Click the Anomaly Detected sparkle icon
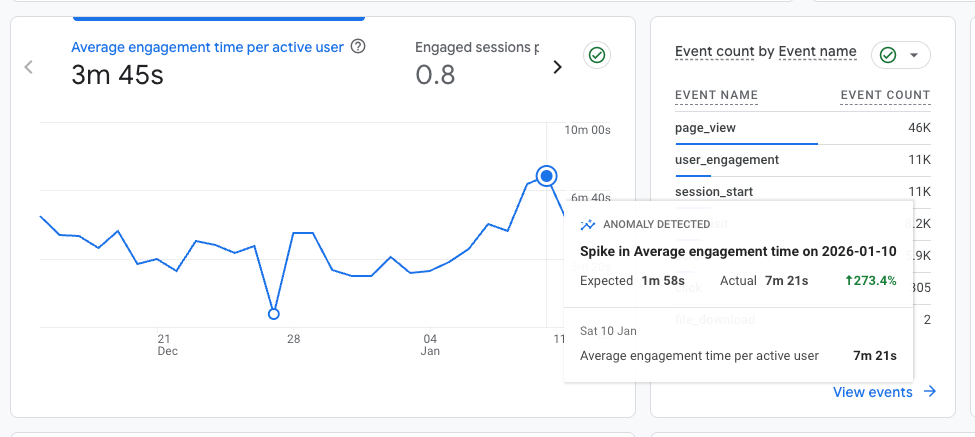 point(588,225)
